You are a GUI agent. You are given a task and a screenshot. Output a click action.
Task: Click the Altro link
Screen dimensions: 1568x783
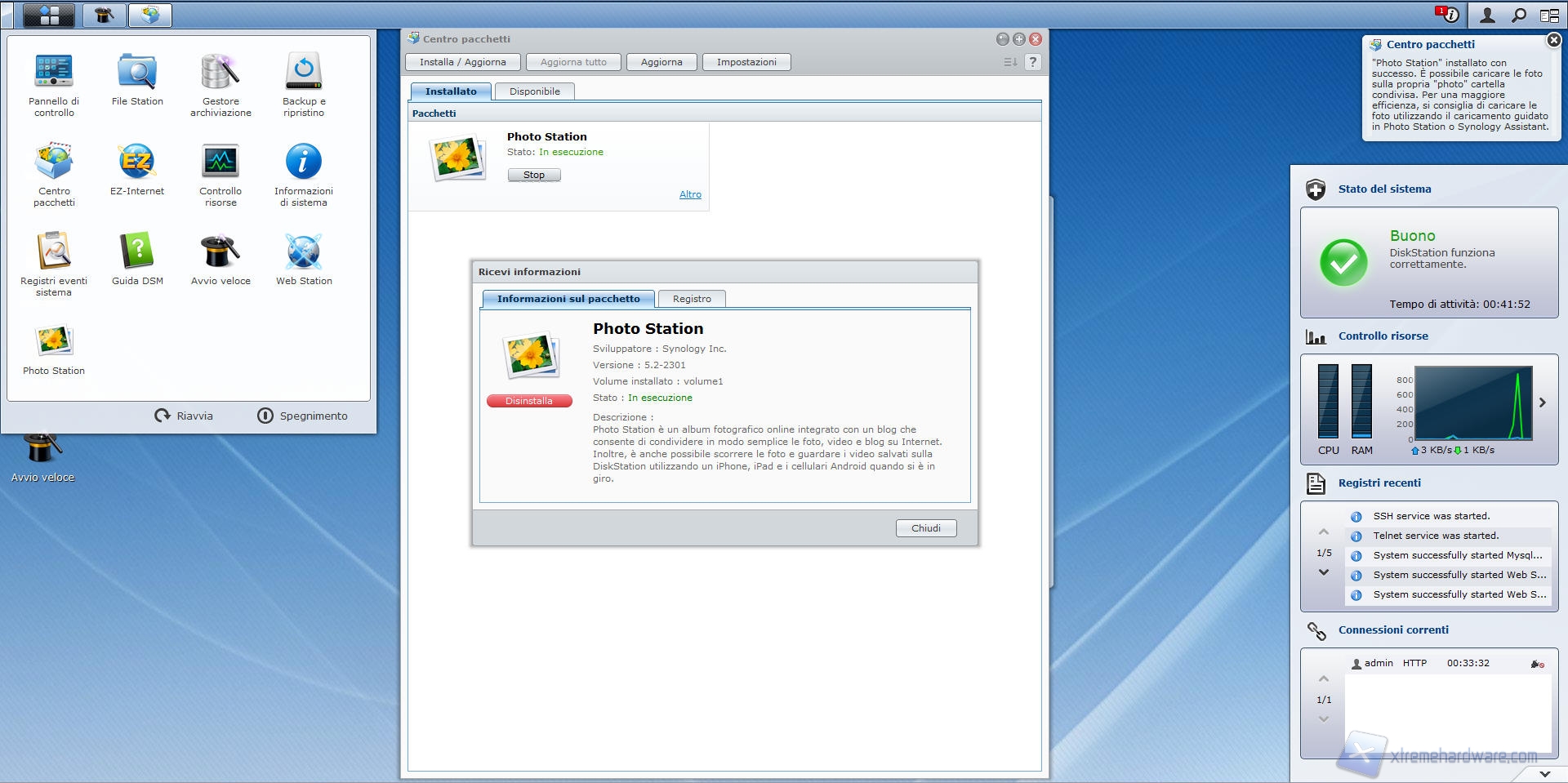[x=690, y=194]
